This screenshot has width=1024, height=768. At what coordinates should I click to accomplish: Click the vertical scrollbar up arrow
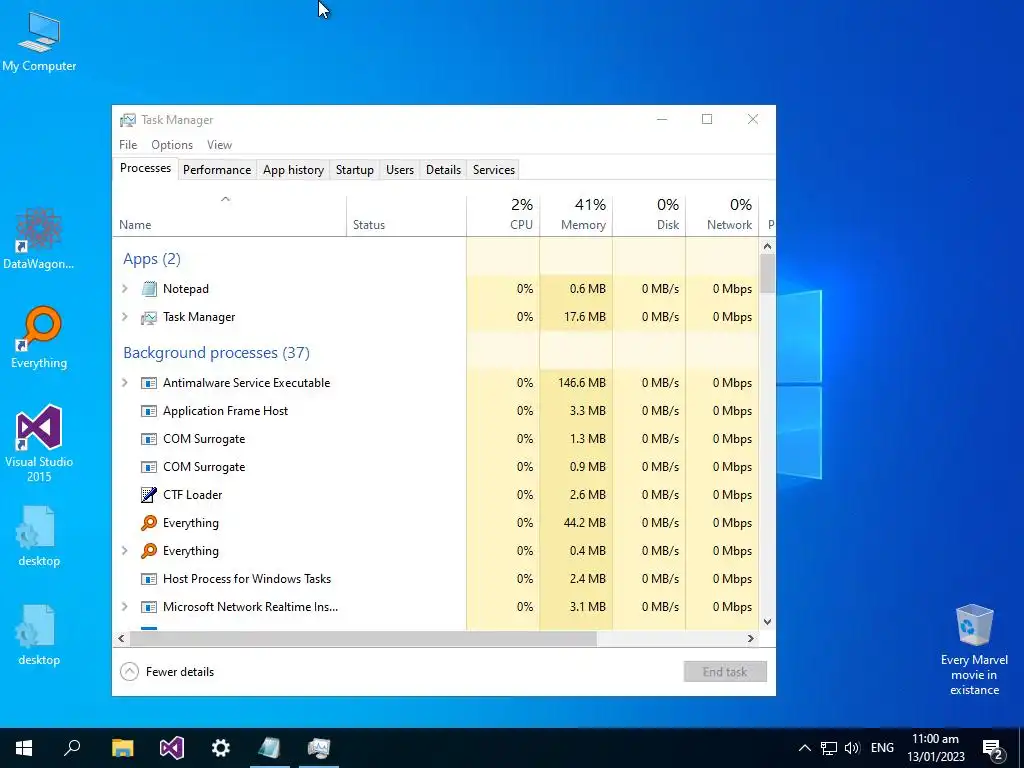click(x=767, y=246)
